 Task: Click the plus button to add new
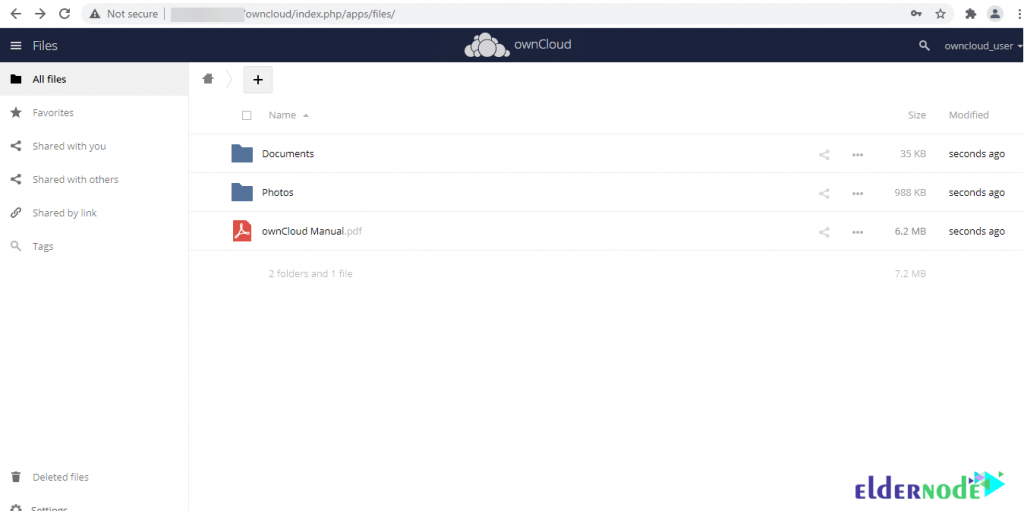pyautogui.click(x=258, y=80)
